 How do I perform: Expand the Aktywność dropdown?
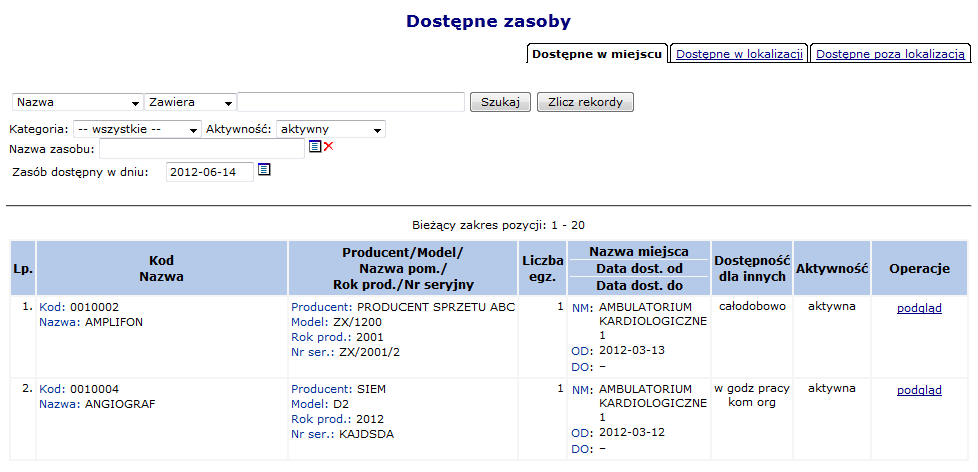pos(331,130)
